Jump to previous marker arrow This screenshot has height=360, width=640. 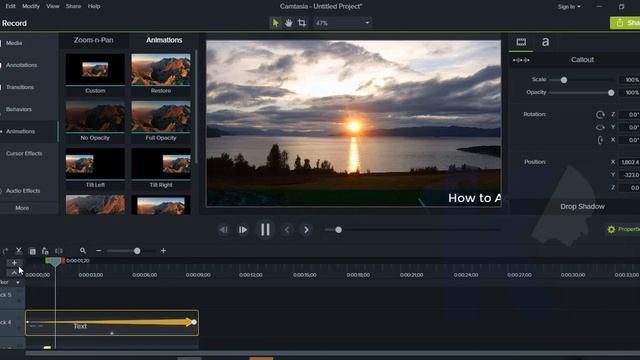coord(287,230)
